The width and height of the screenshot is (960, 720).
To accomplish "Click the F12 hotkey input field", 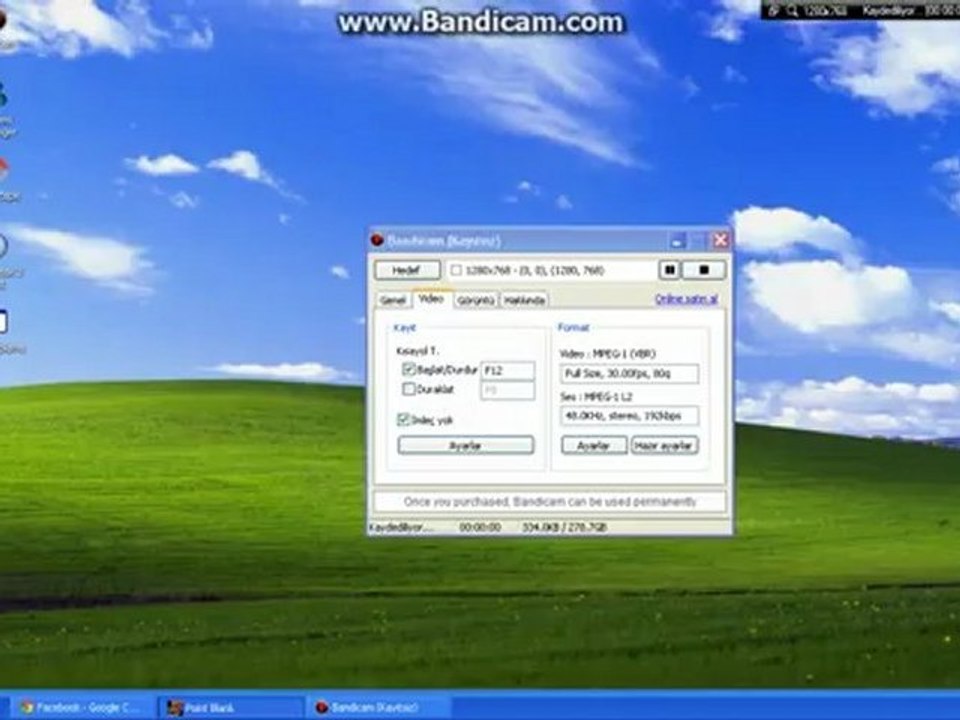I will [508, 370].
